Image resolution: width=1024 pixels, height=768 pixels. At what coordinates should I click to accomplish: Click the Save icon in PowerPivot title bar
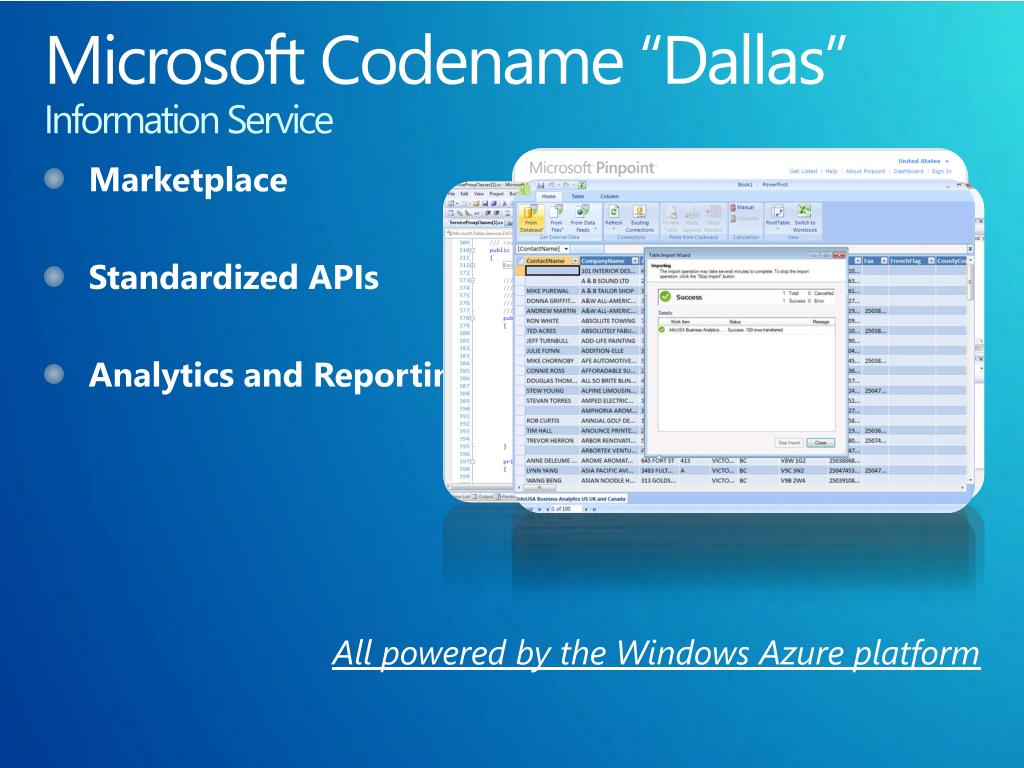tap(541, 185)
